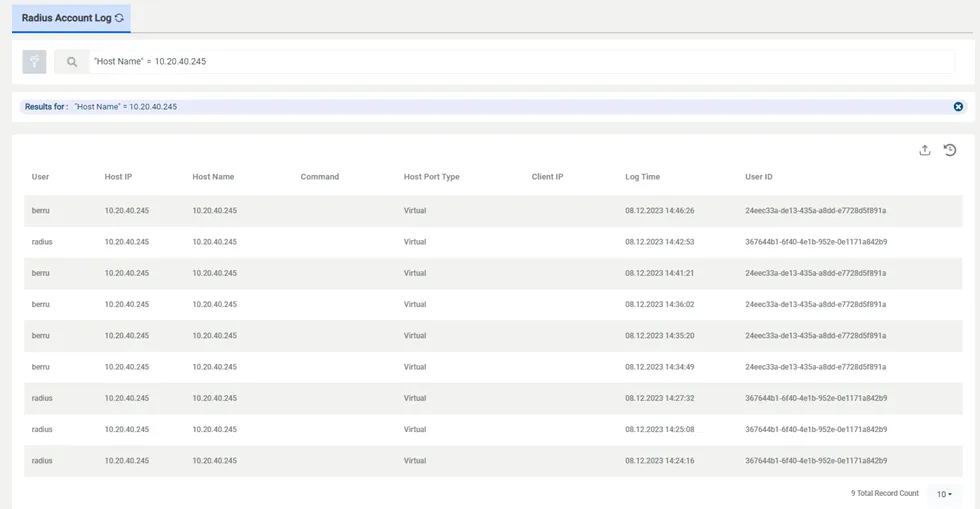Image resolution: width=980 pixels, height=509 pixels.
Task: Click User ID in the 14:42:53 row
Action: click(x=816, y=242)
